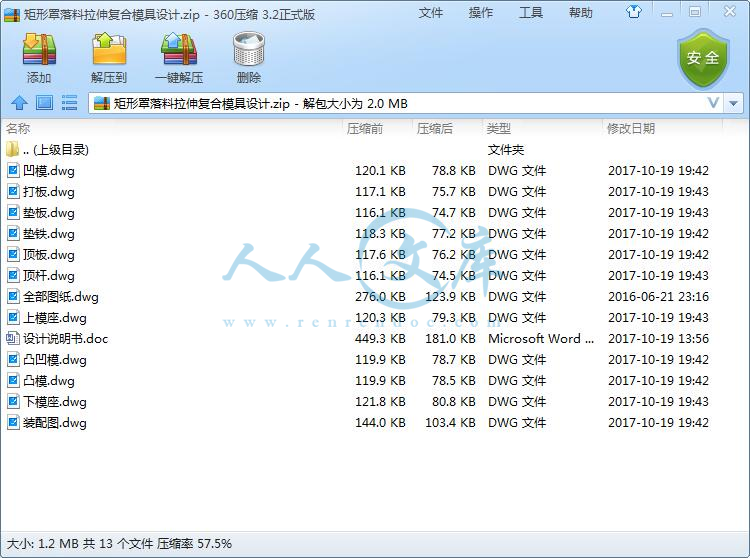Sort by 压缩后 column header

click(x=435, y=129)
